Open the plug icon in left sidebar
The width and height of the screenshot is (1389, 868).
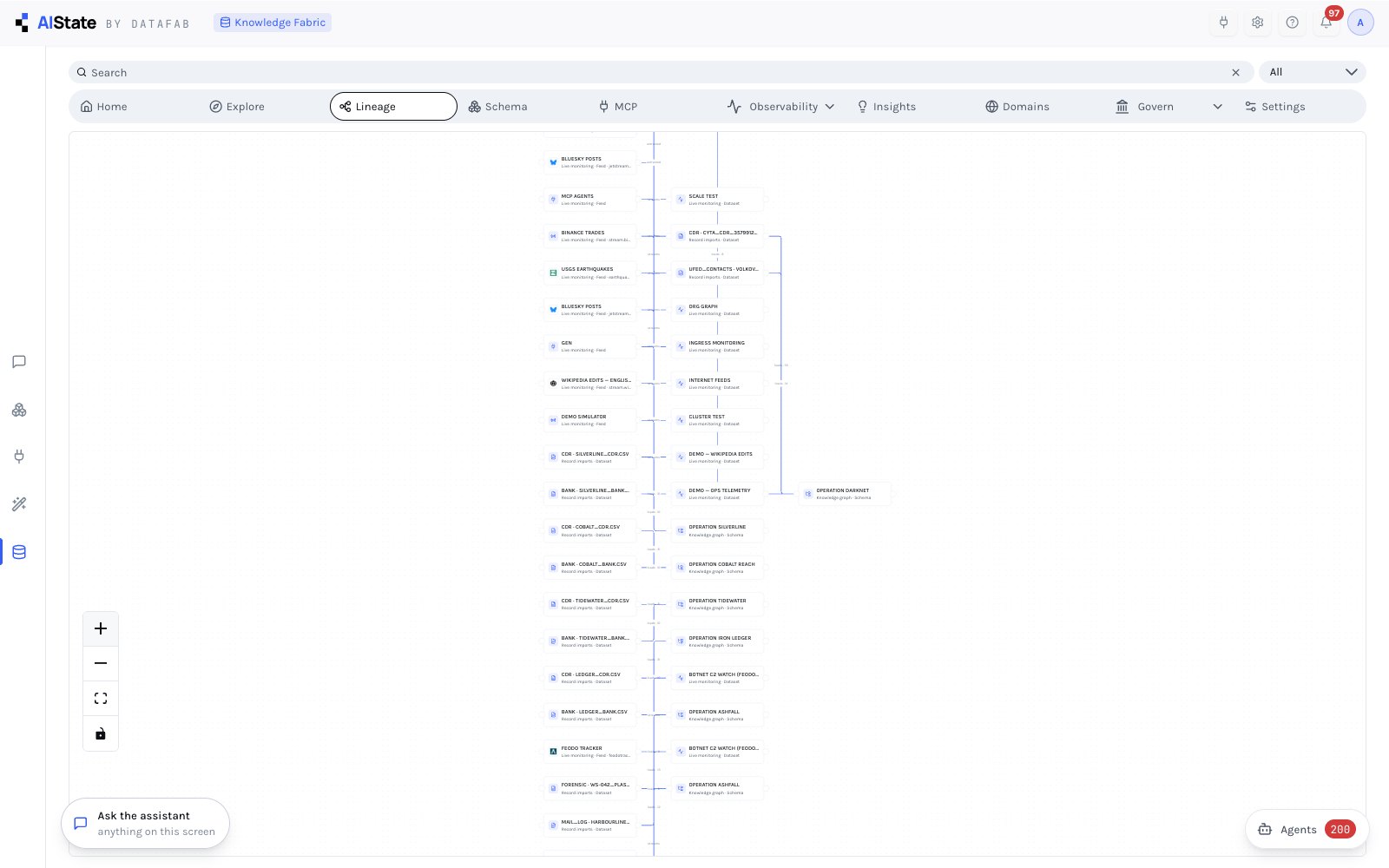click(19, 457)
